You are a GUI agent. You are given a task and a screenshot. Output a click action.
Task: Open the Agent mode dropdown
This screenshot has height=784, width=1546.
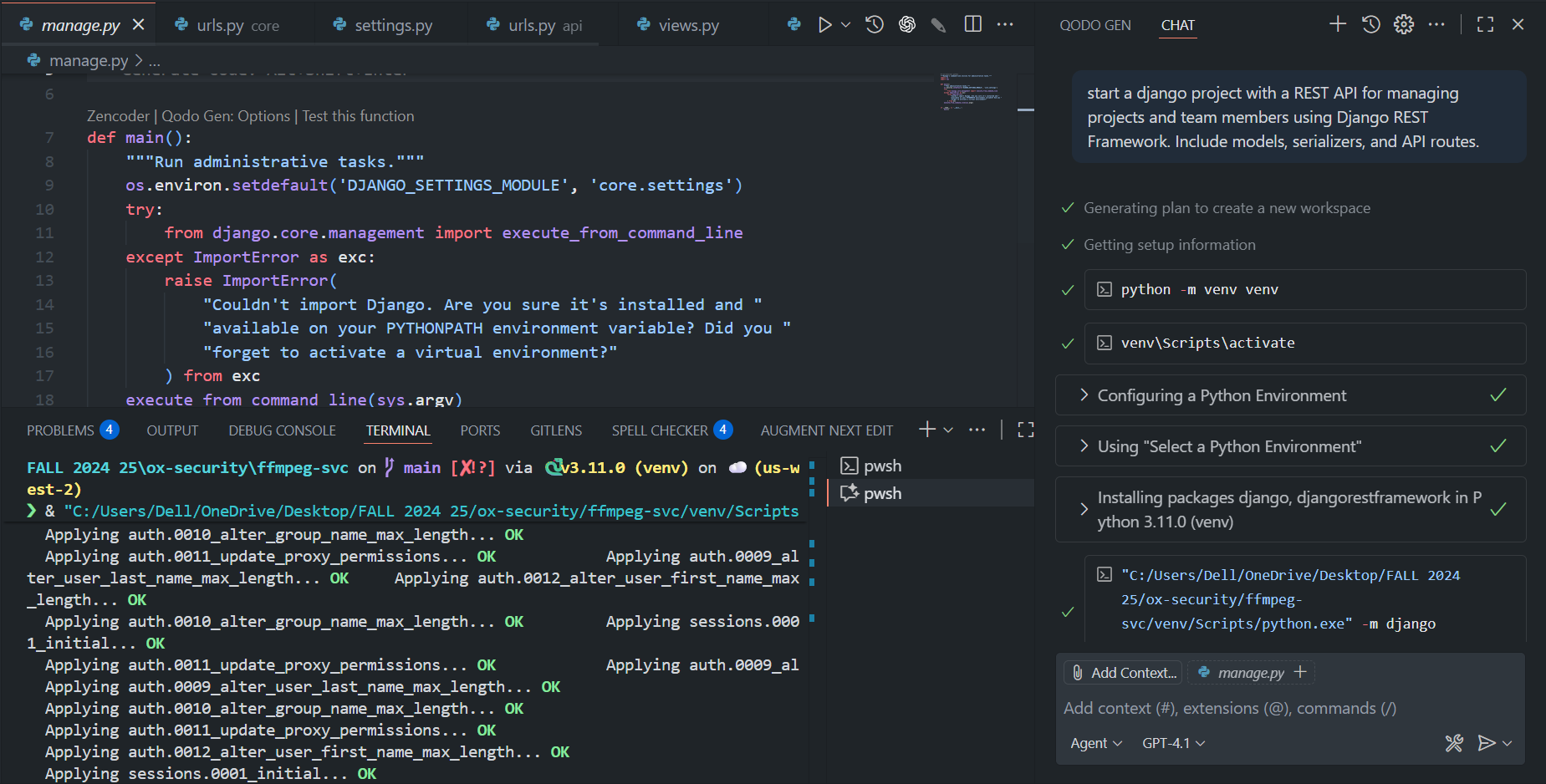[x=1095, y=742]
